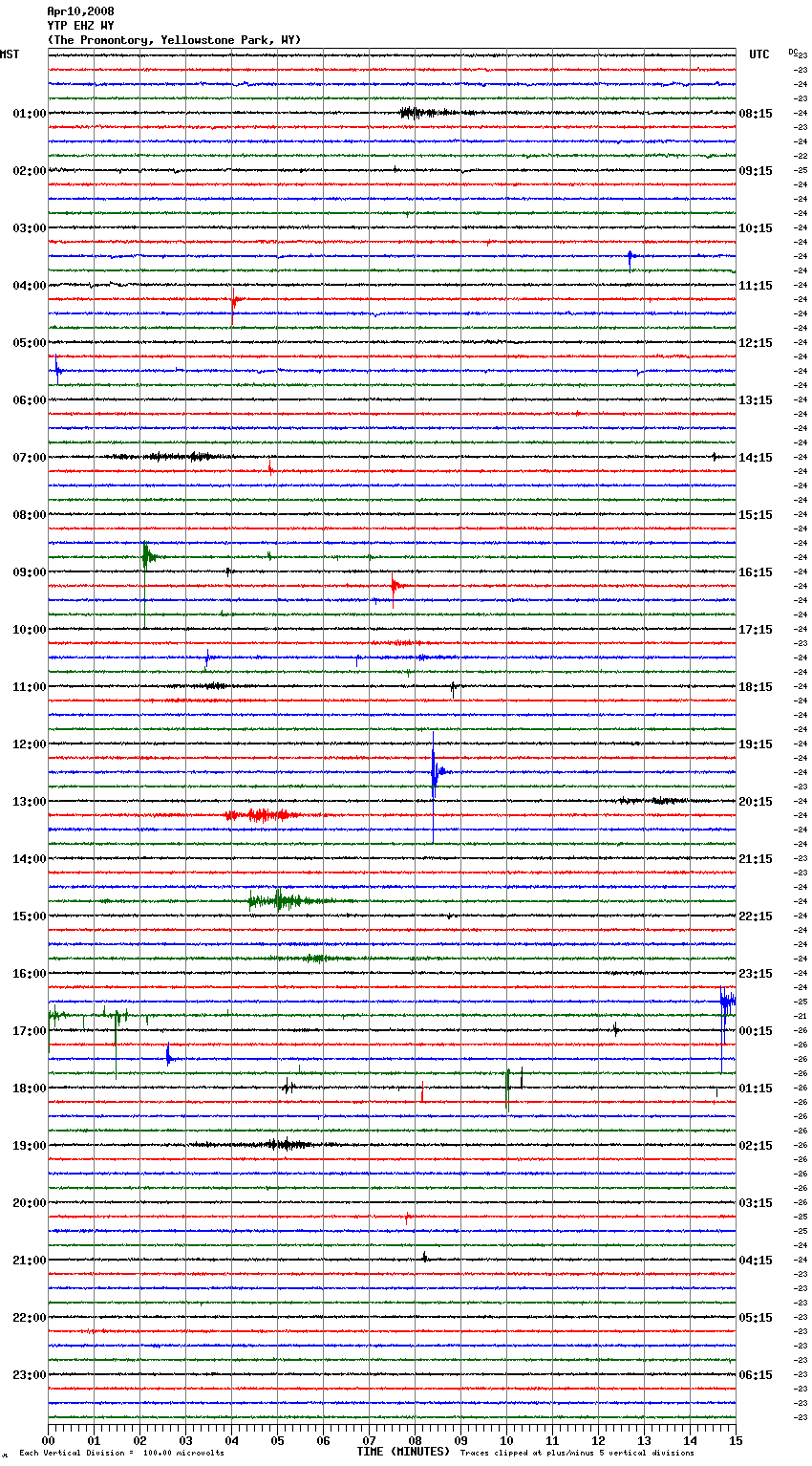Select the '17:00' MST hour label

pyautogui.click(x=30, y=1031)
